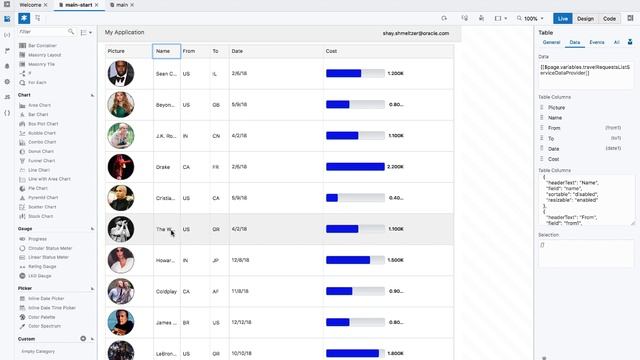Viewport: 640px width, 360px height.
Task: Select the Picture entry in Table Columns
Action: (556, 108)
